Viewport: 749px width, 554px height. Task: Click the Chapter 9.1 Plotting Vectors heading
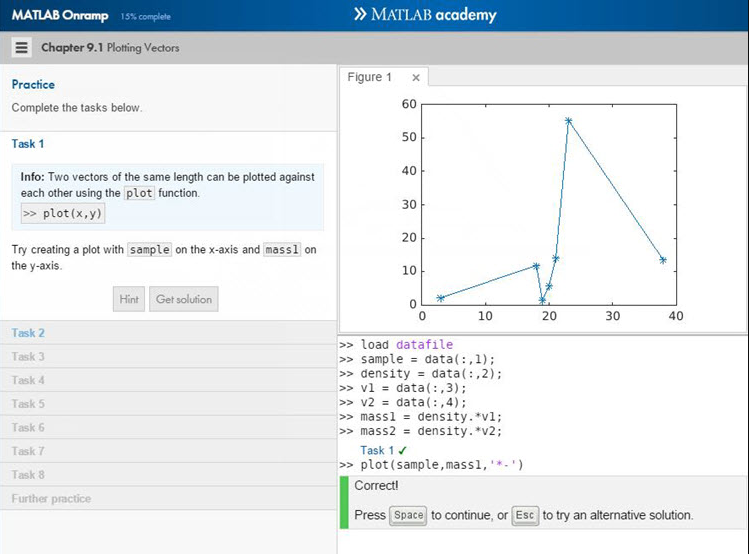tap(110, 48)
